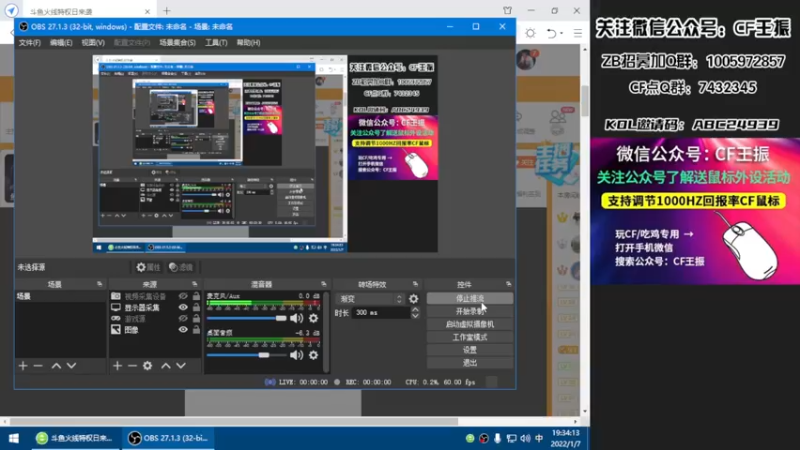Click the OBS preview canvas
Screen dimensions: 800x450
click(265, 154)
